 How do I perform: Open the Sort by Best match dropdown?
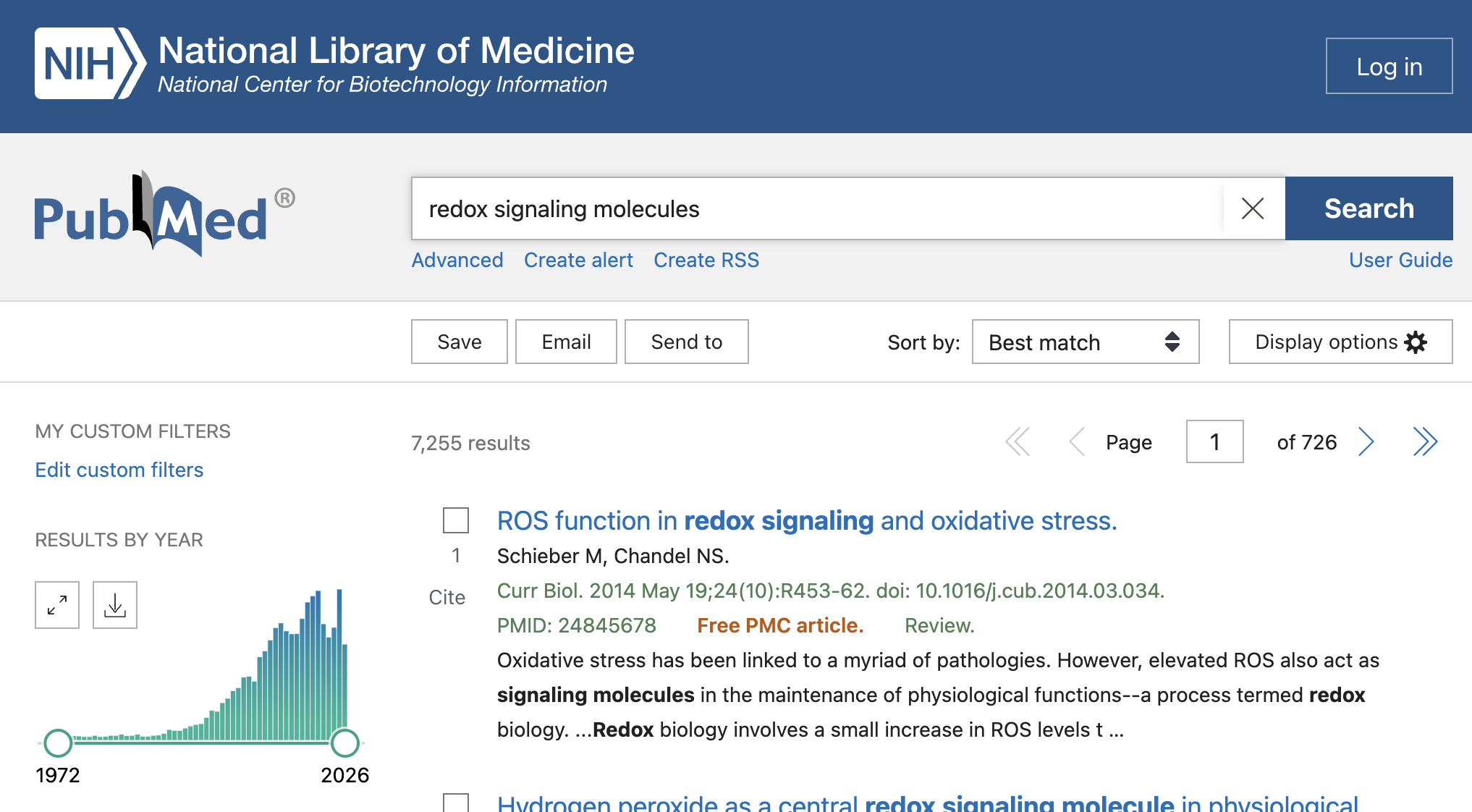pyautogui.click(x=1086, y=342)
